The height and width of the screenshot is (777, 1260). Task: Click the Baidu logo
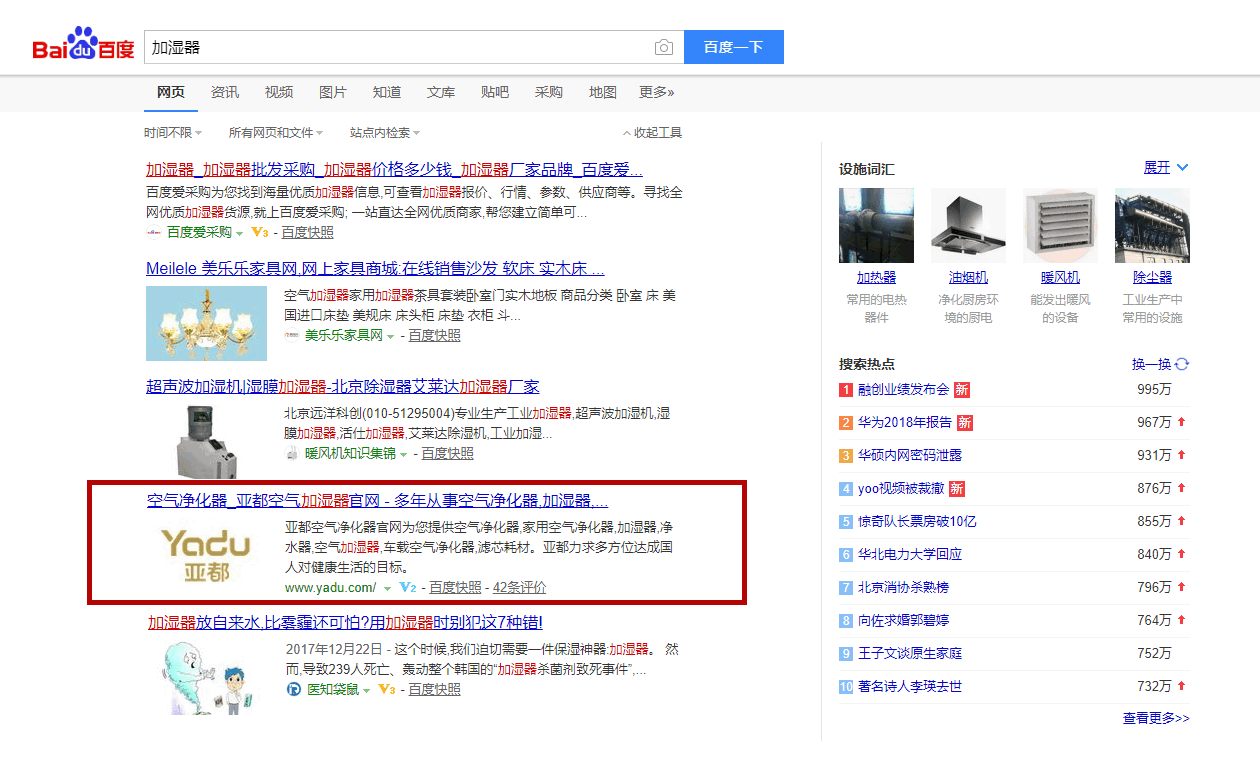pos(83,46)
